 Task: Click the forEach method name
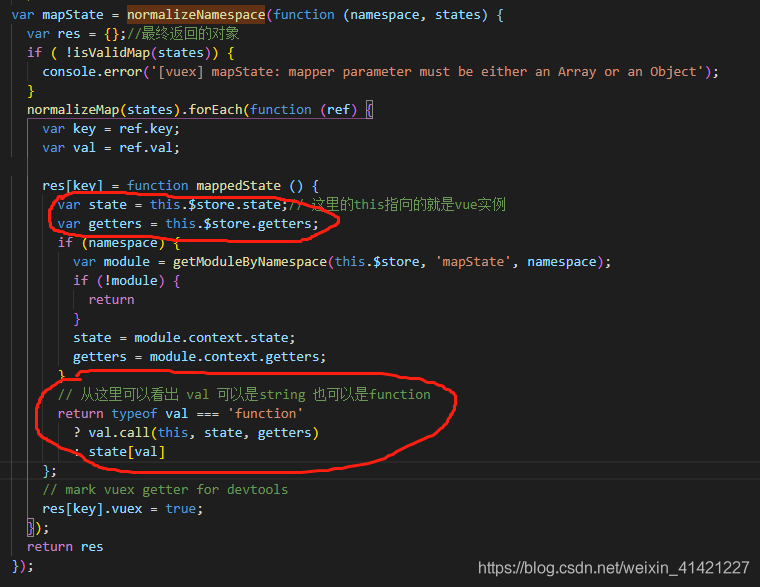pyautogui.click(x=215, y=110)
